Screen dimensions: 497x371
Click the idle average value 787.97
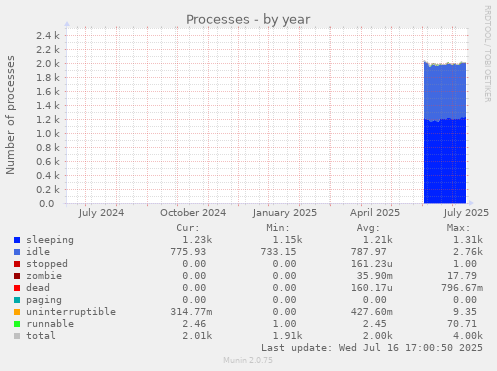[369, 252]
